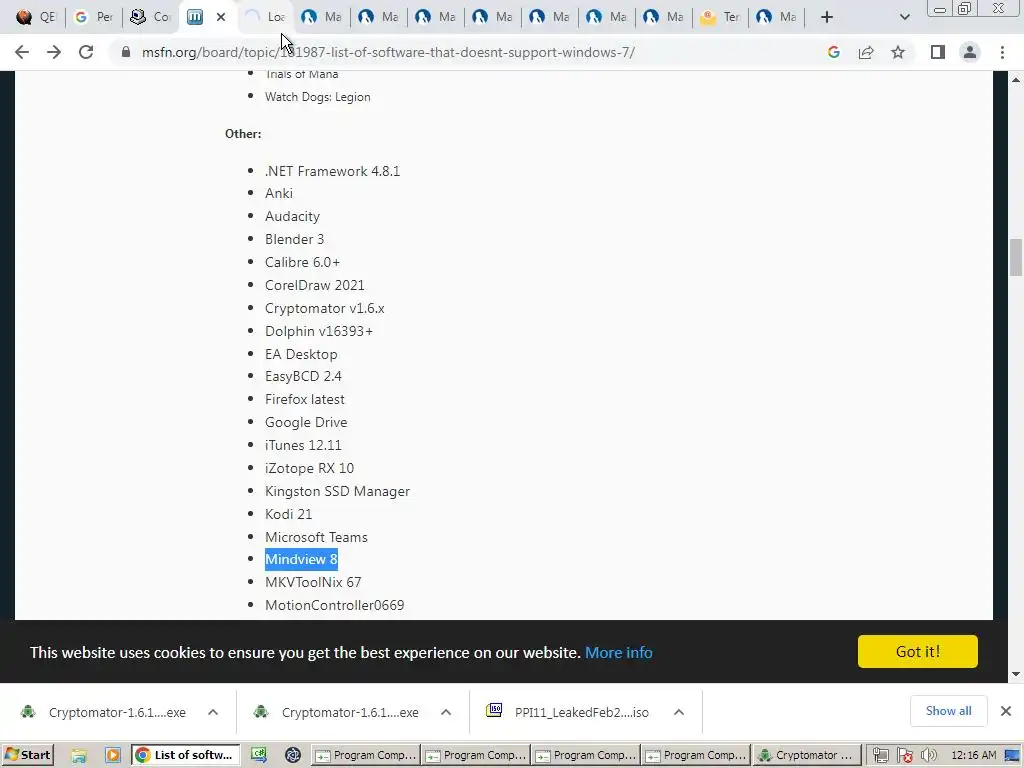Expand options for first Cryptomator download

coord(213,712)
